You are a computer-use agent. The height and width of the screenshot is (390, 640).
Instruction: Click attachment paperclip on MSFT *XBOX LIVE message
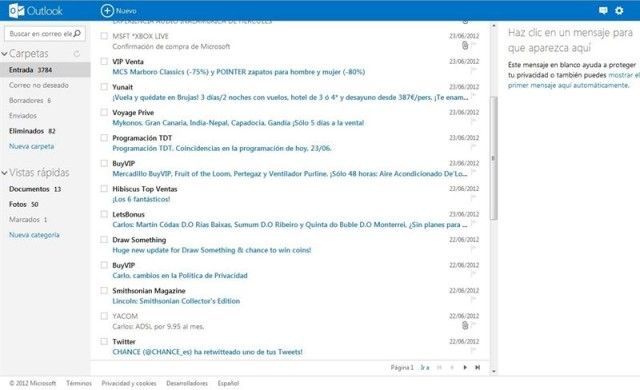coord(465,45)
